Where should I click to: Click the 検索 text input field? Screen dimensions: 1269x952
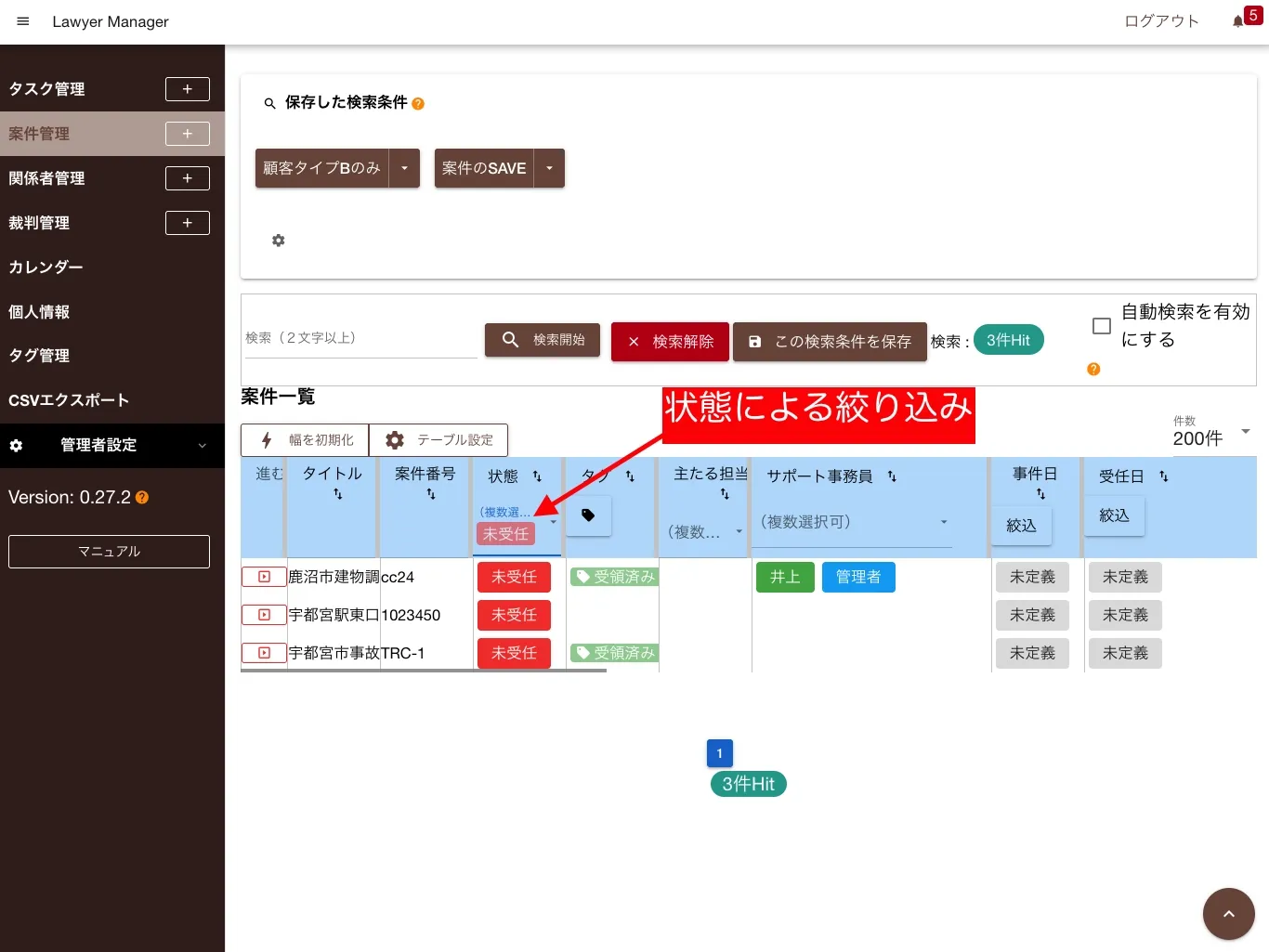(x=361, y=338)
